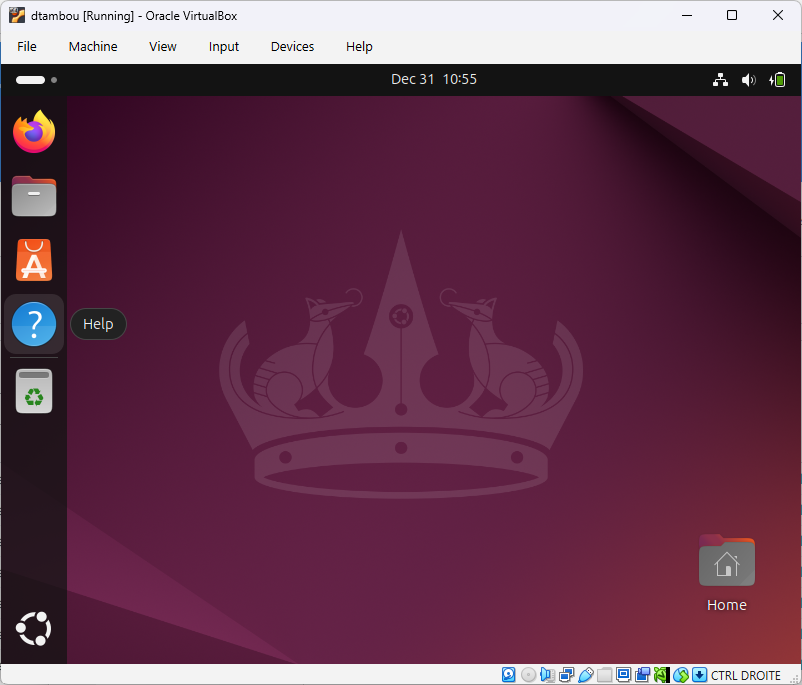Image resolution: width=802 pixels, height=685 pixels.
Task: Click the USB devices status icon
Action: click(x=586, y=675)
